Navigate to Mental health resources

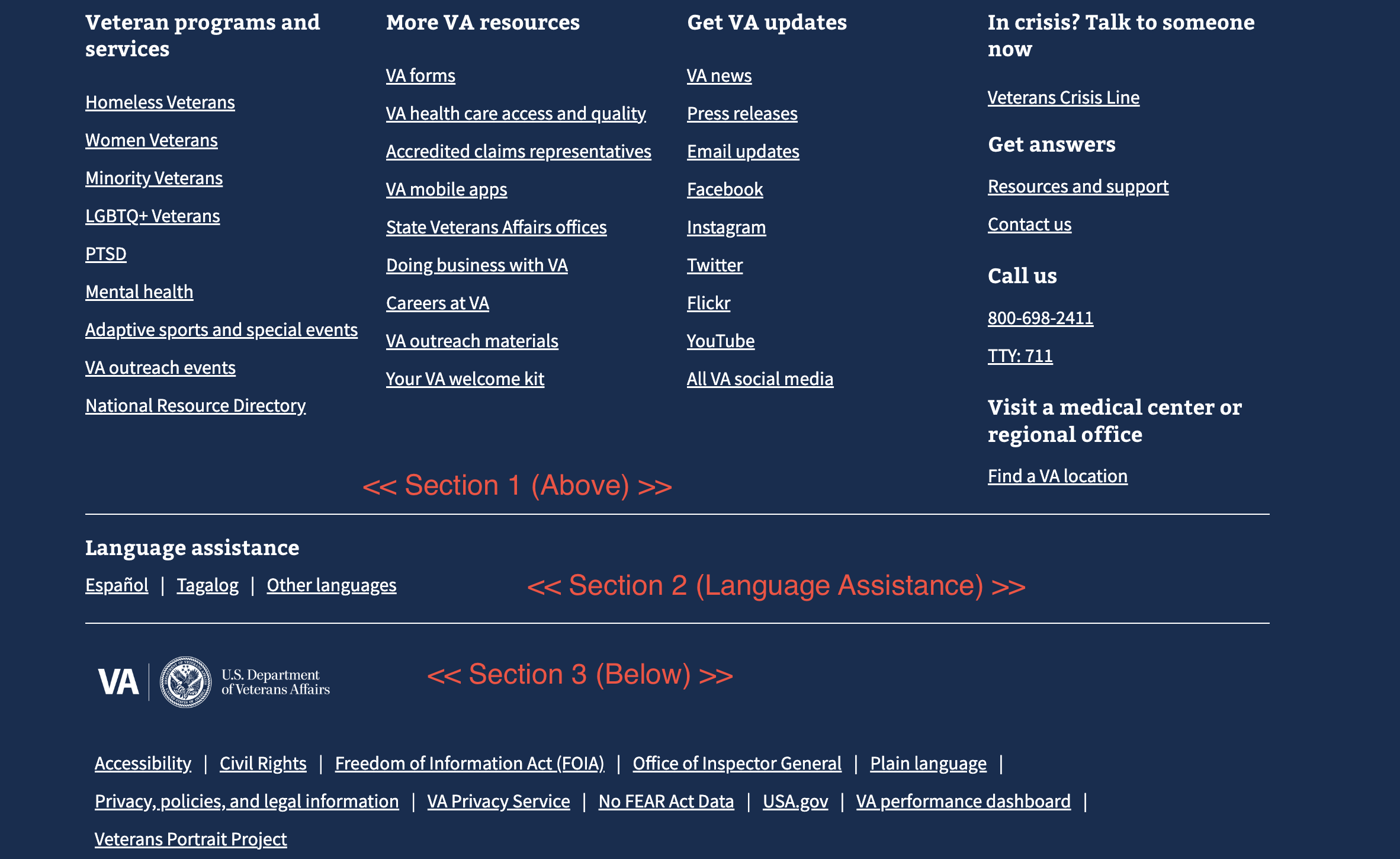click(138, 292)
